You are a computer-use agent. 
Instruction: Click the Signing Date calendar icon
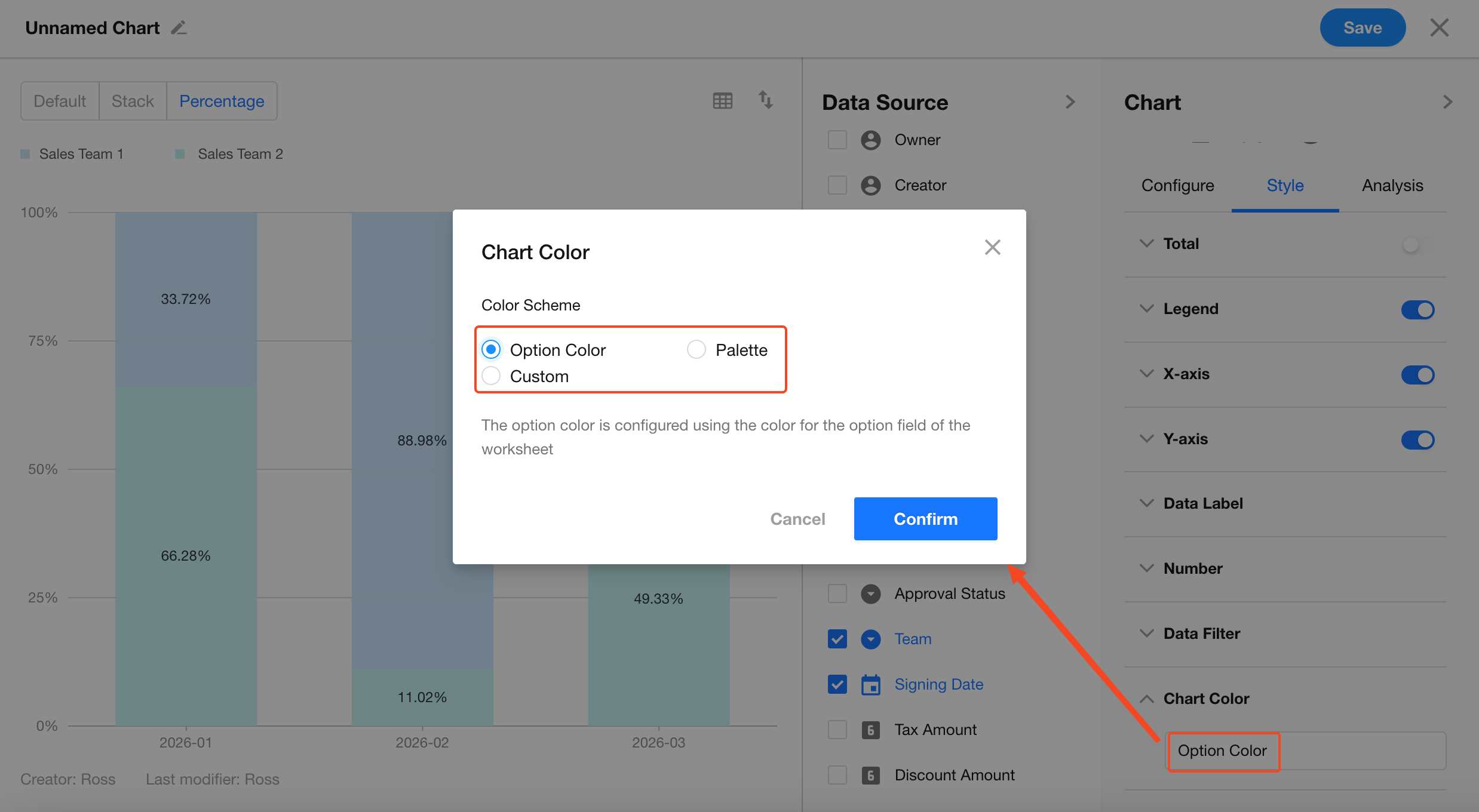tap(870, 684)
